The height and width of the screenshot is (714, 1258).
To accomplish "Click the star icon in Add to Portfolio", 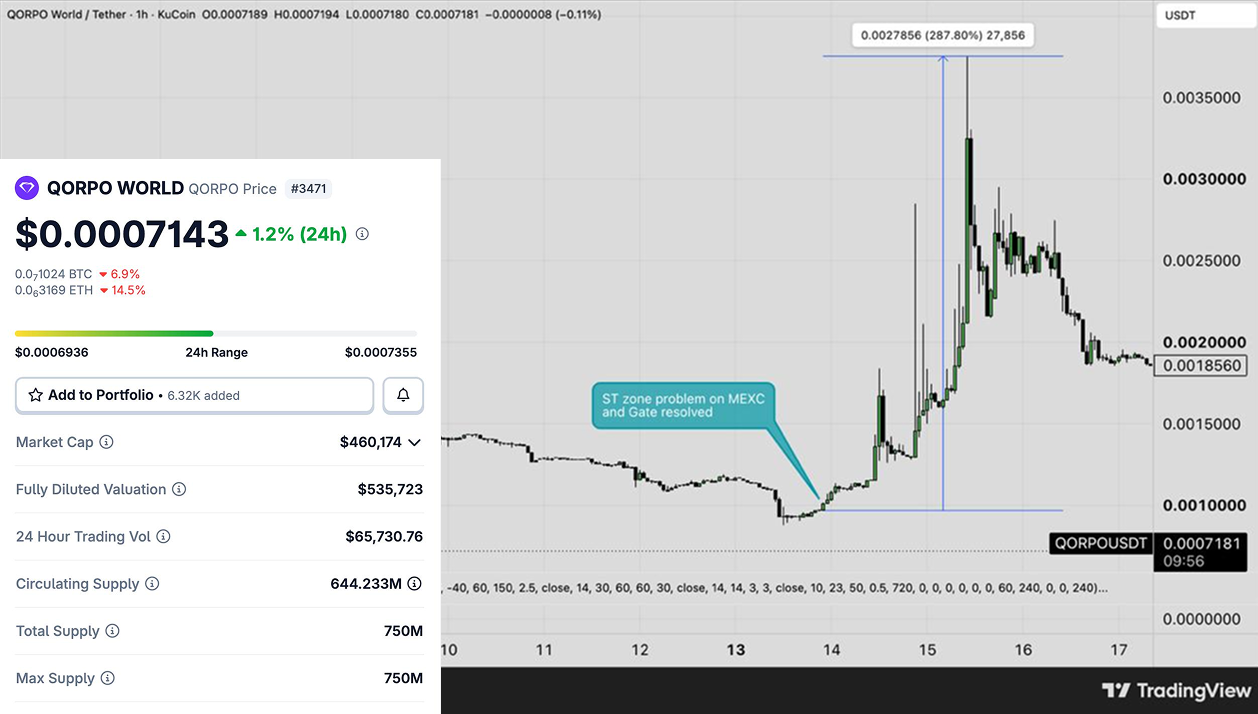I will [x=36, y=395].
